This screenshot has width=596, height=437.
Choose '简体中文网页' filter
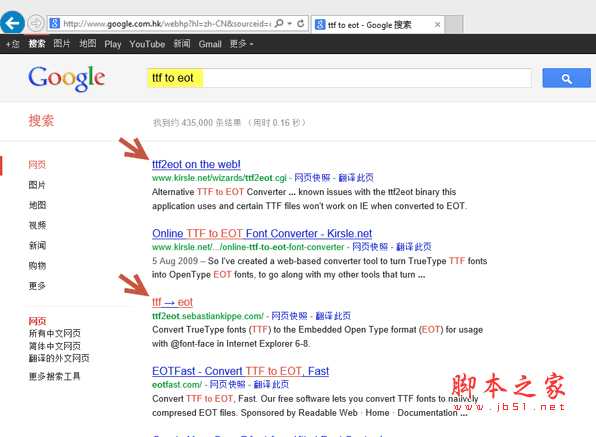coord(55,346)
